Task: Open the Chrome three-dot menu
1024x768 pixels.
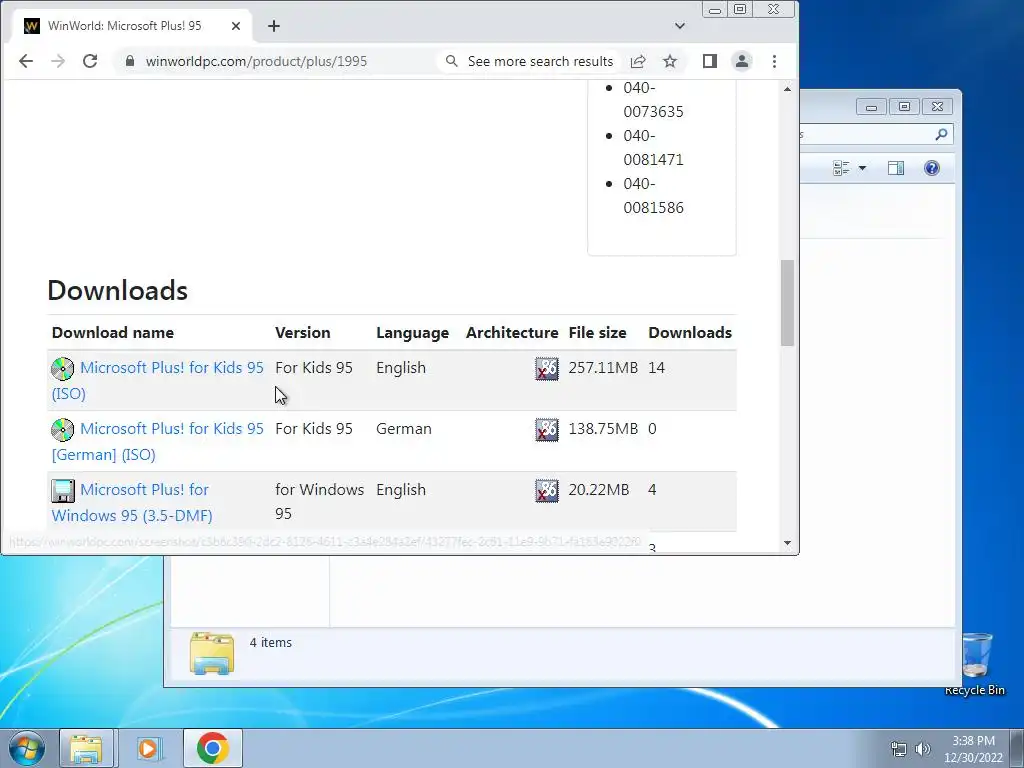Action: tap(775, 61)
